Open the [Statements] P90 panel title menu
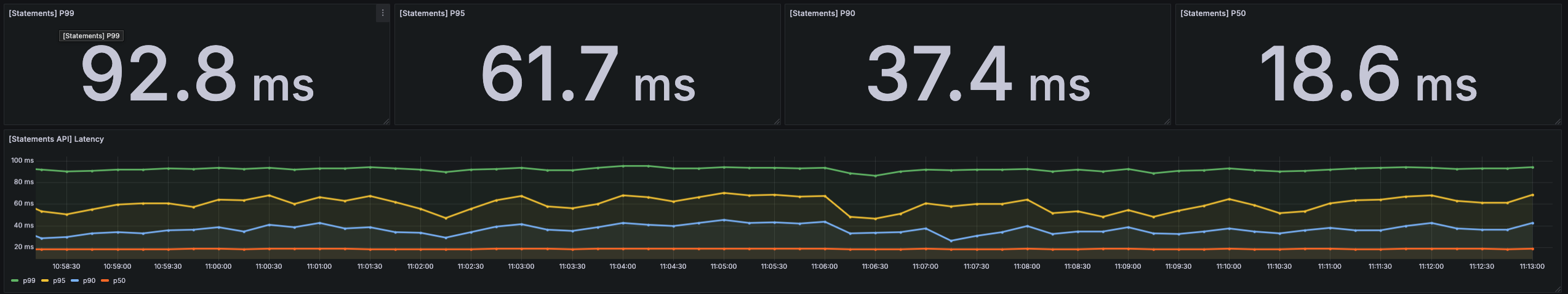 point(822,13)
